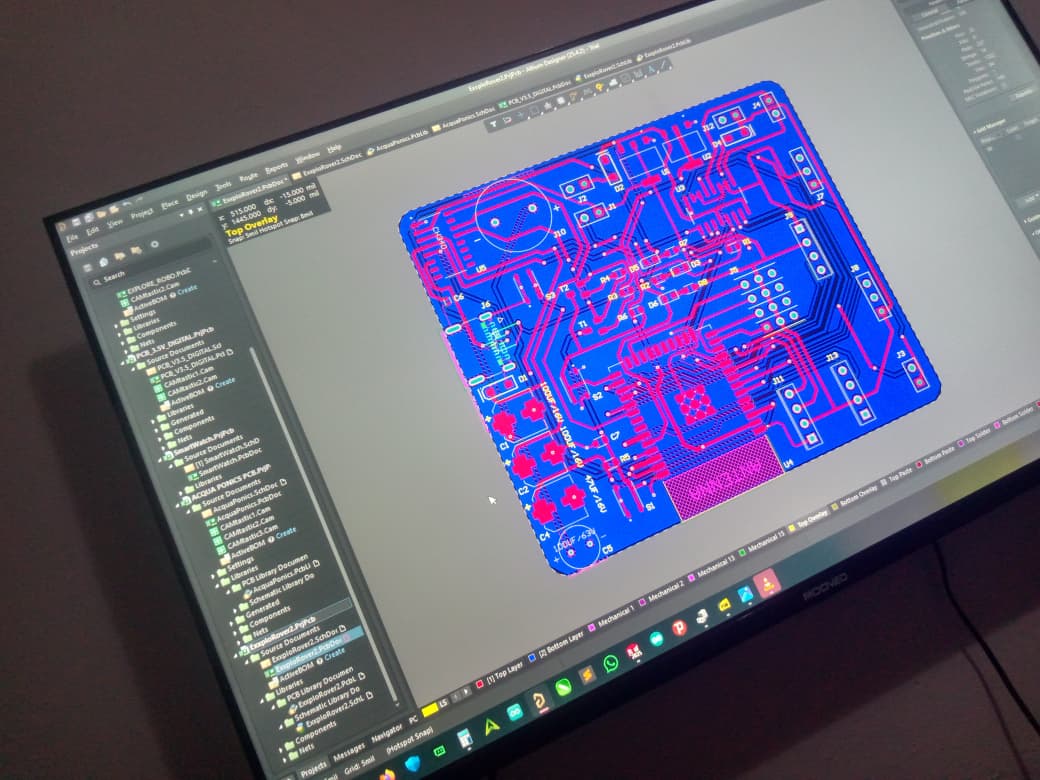Open the Arduino IDE taskbar icon

(515, 712)
